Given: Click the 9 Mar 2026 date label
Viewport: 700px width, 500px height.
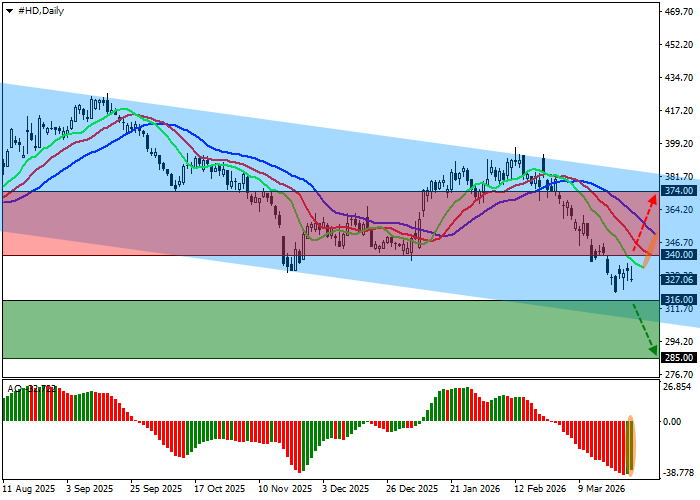Looking at the screenshot, I should click(x=603, y=490).
